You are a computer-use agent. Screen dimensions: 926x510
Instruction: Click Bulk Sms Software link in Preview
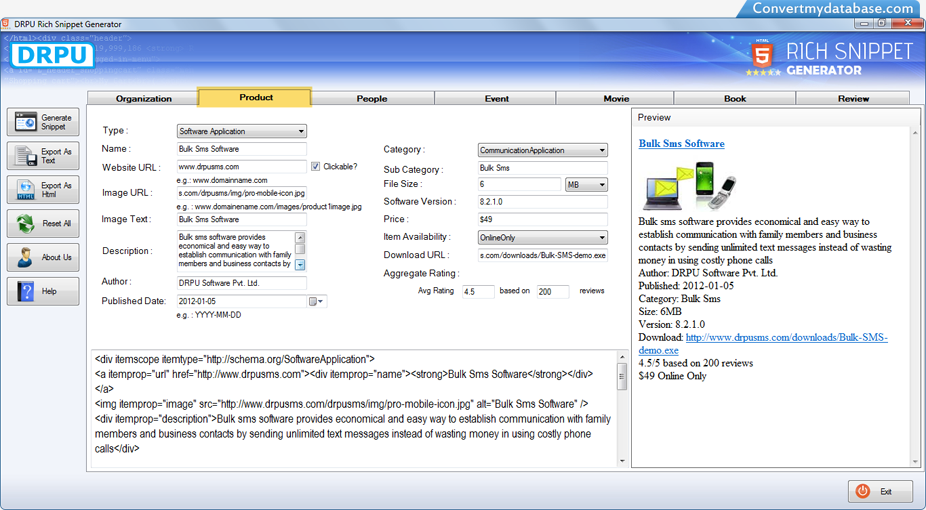[681, 143]
